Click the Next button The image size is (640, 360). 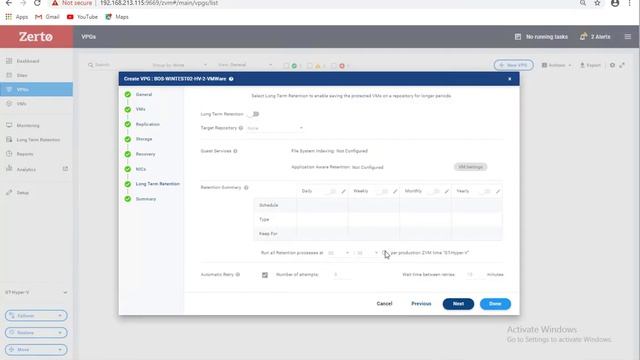tap(458, 304)
